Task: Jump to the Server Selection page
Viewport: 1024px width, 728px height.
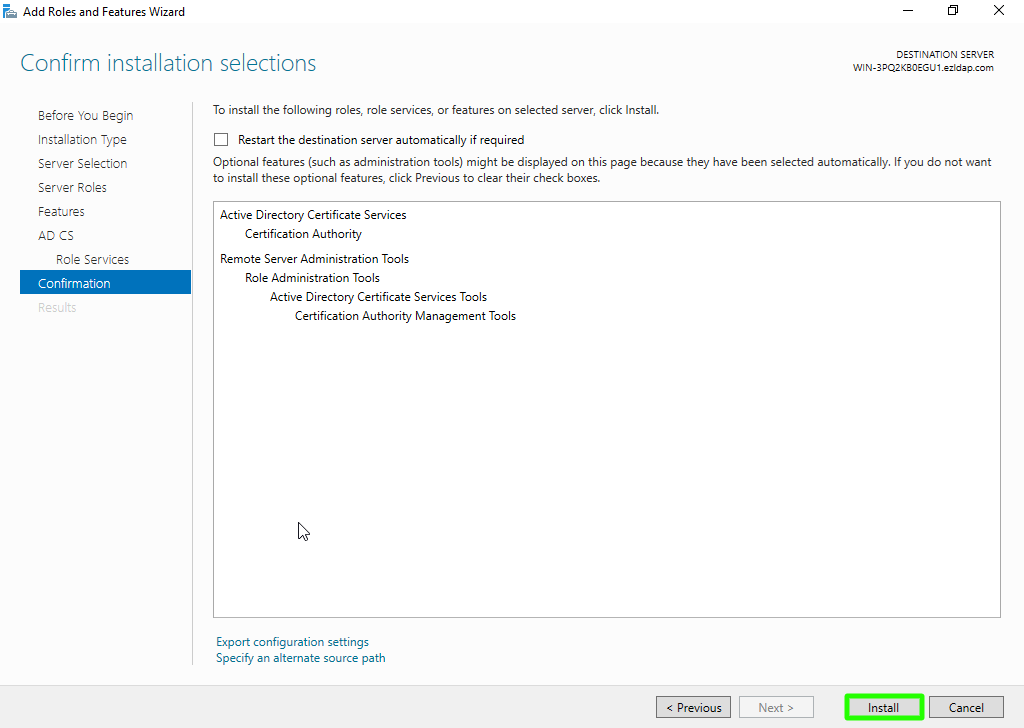Action: [82, 164]
